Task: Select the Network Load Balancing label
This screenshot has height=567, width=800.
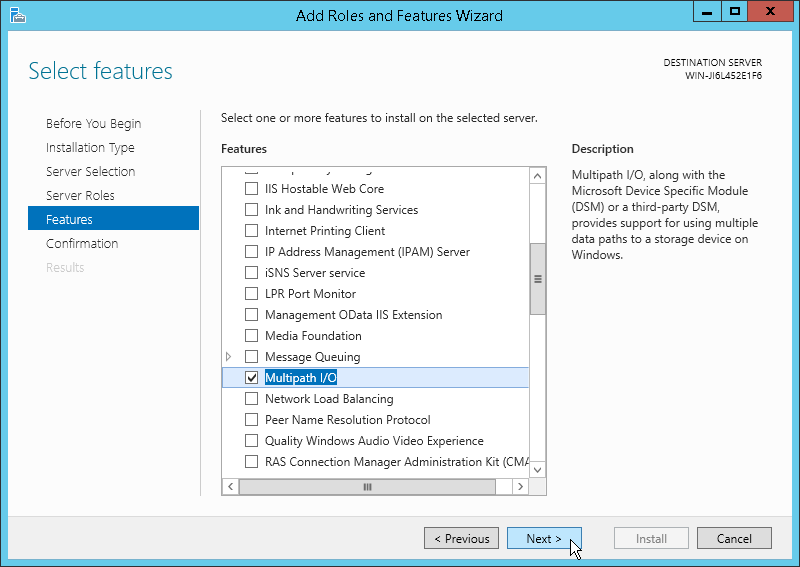Action: [x=329, y=399]
